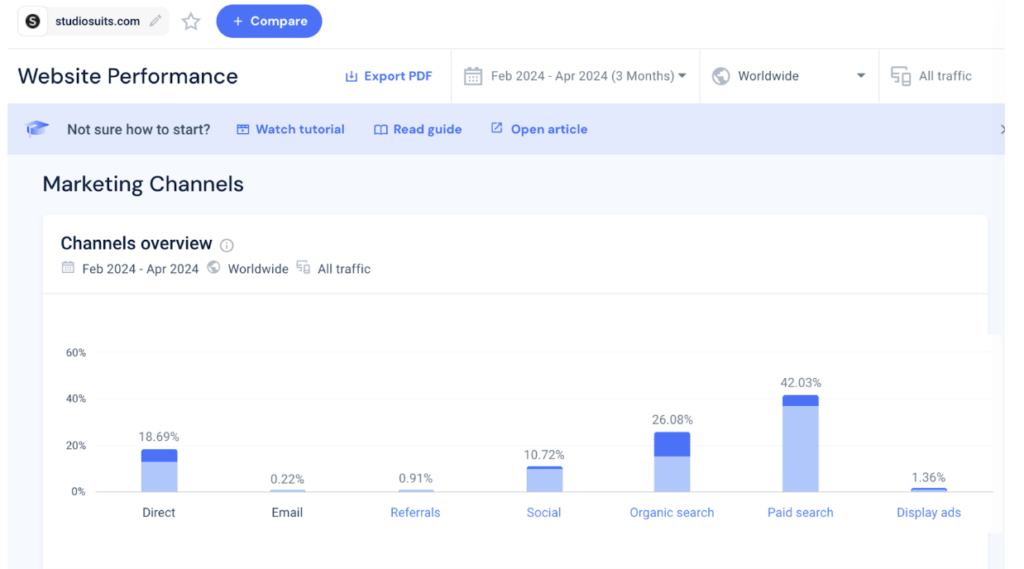Click the Referrals bar at 0.91%

(x=416, y=491)
